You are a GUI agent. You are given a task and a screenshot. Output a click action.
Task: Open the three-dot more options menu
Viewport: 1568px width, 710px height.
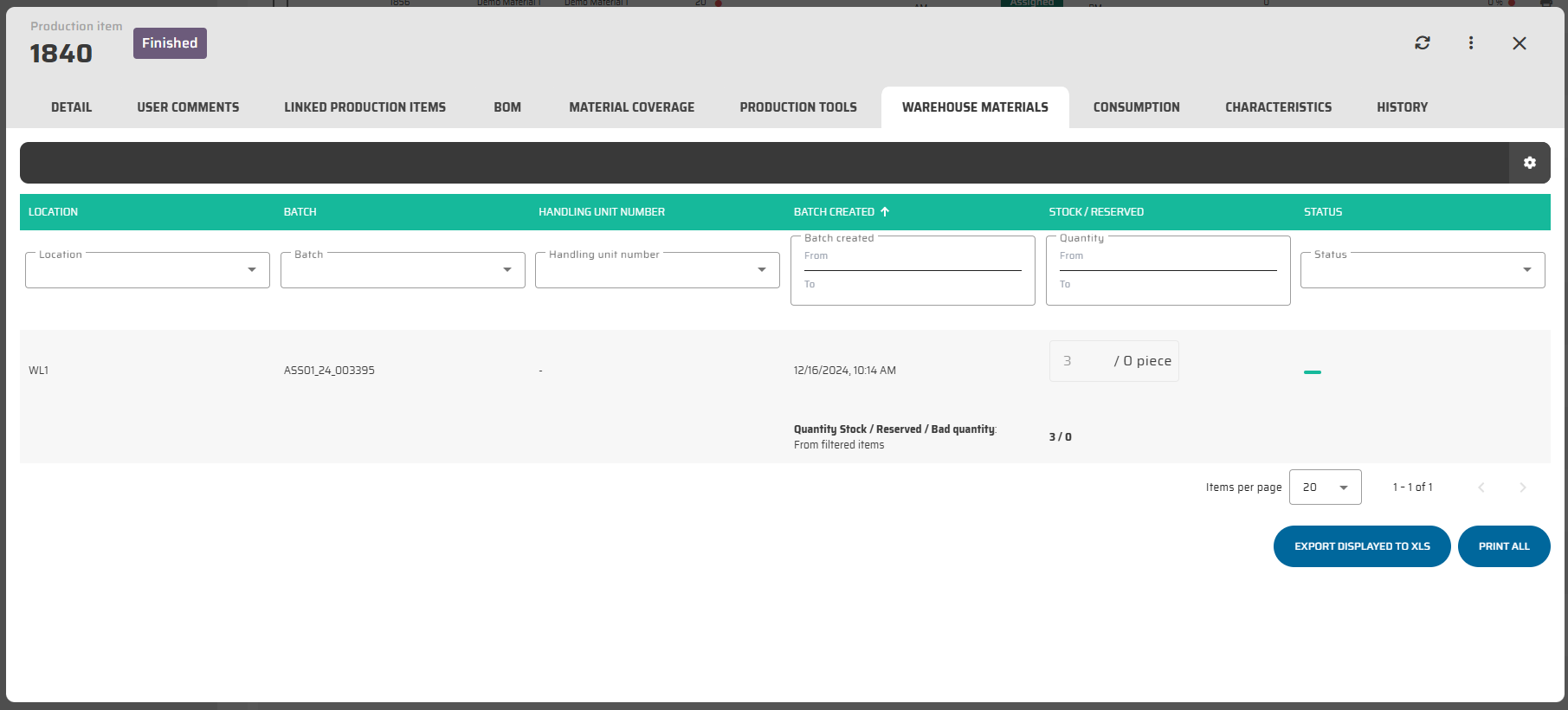tap(1470, 43)
